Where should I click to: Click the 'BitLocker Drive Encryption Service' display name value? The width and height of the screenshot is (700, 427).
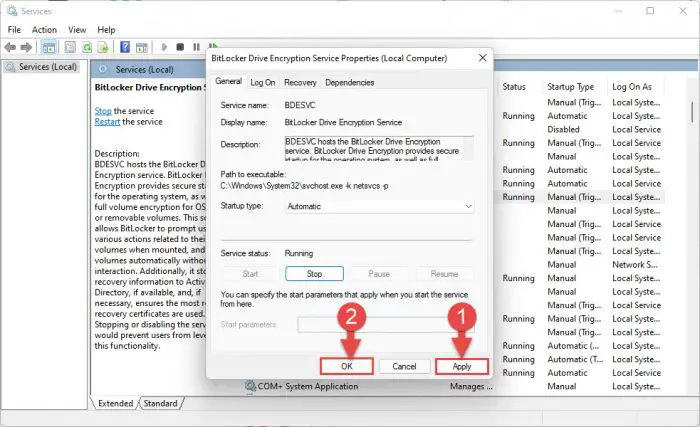343,122
